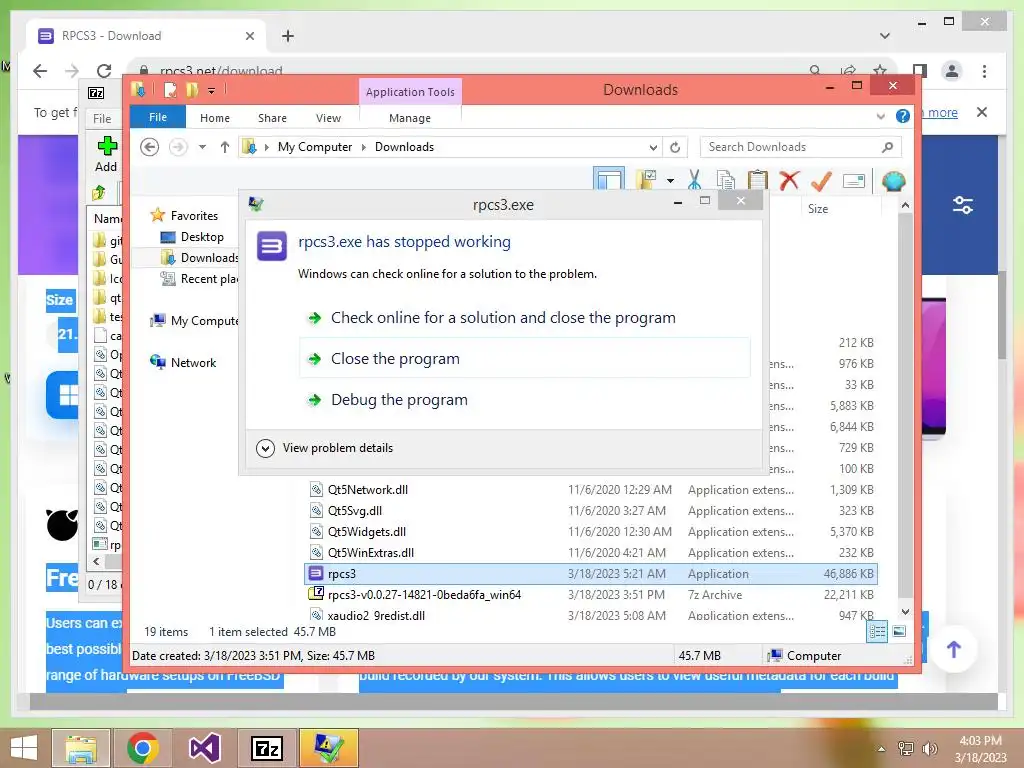Click the Large icons view icon in status bar
The image size is (1024, 768).
coord(899,631)
